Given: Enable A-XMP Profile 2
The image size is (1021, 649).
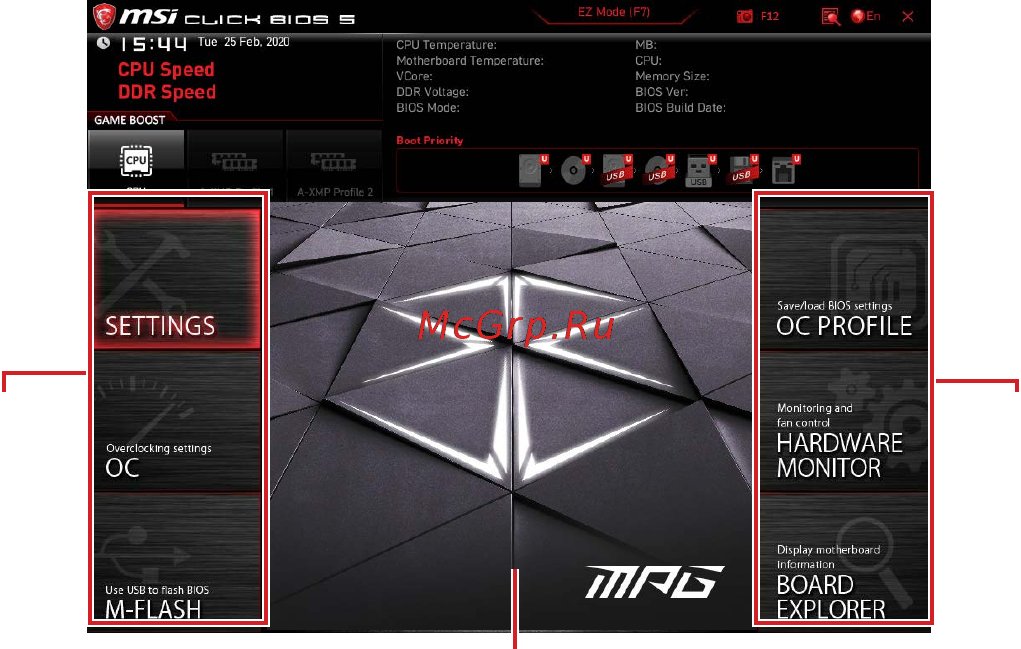Looking at the screenshot, I should click(334, 163).
